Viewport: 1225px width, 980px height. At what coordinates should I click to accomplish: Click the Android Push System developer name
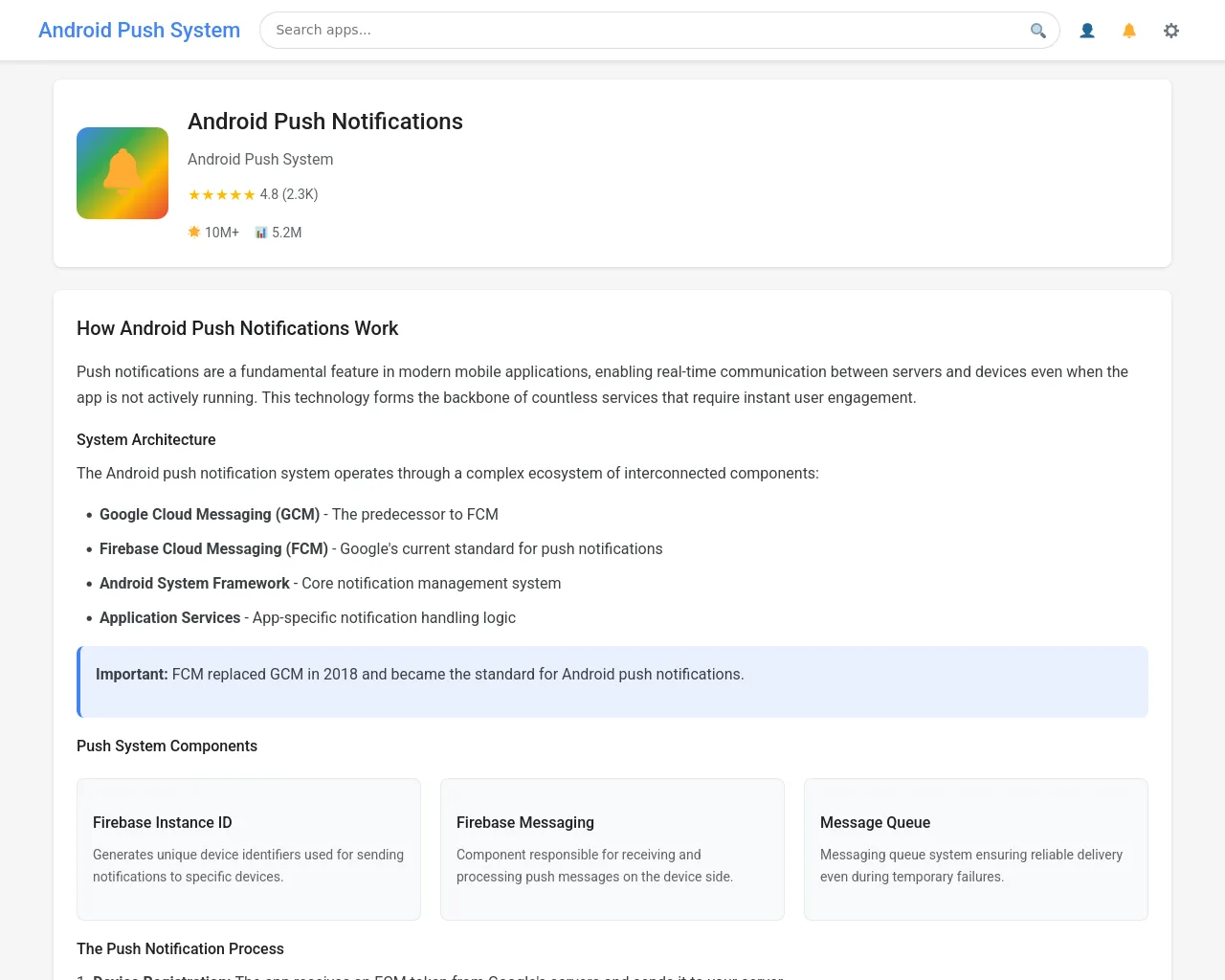point(260,159)
